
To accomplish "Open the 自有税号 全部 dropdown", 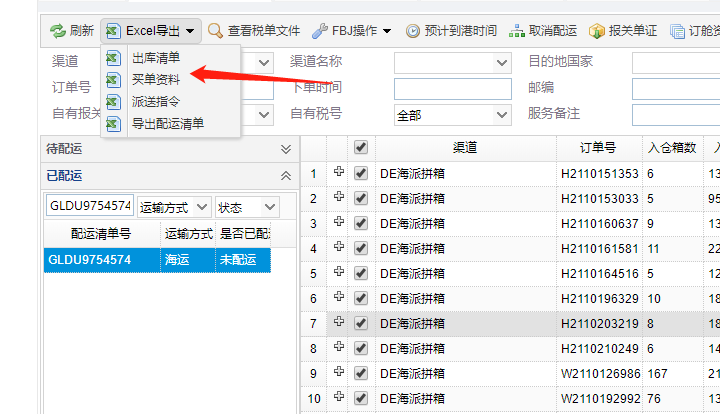I will click(452, 115).
